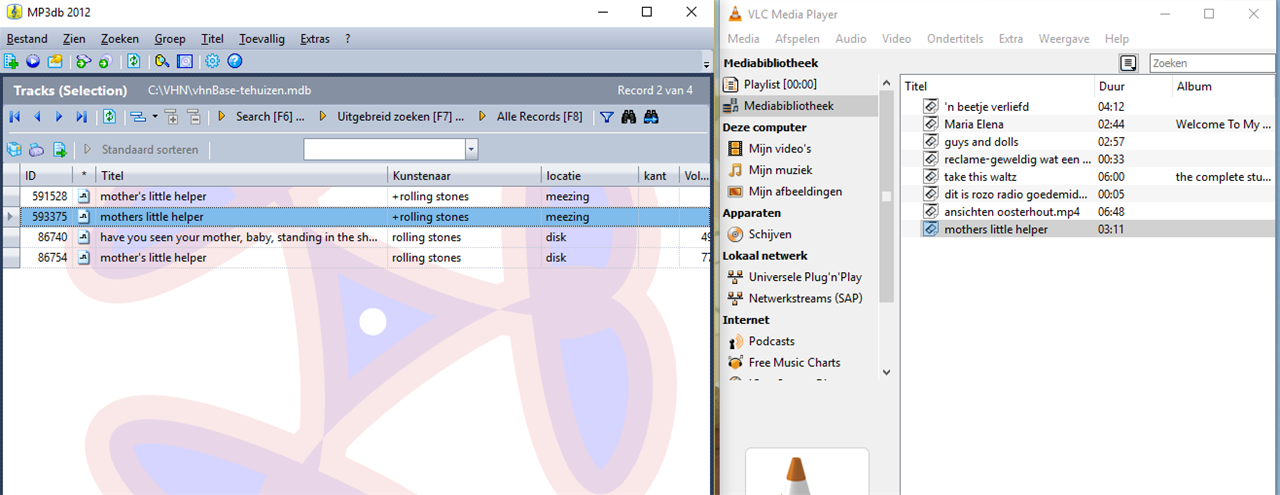The image size is (1280, 495).
Task: Open the empty combo box dropdown in Tracks toolbar
Action: point(471,149)
